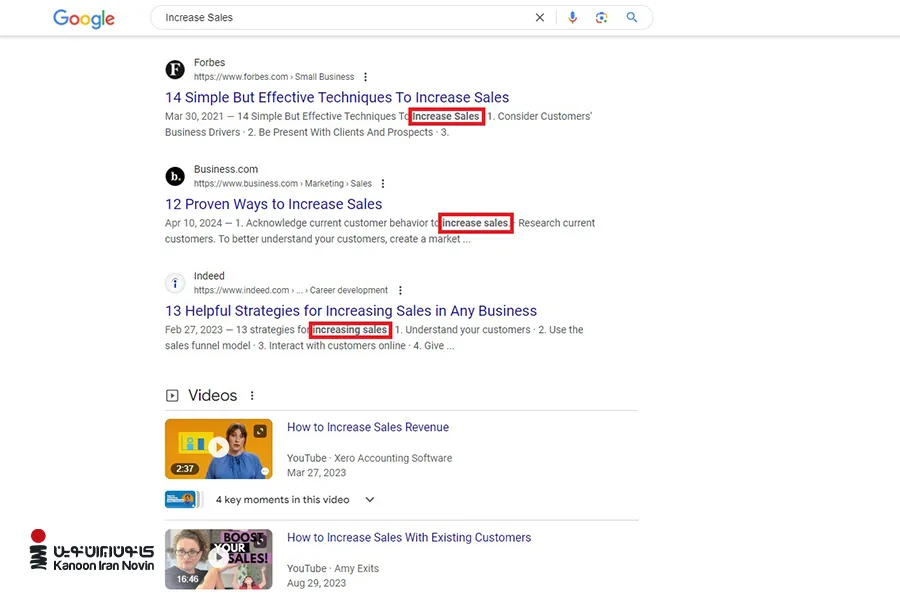The image size is (900, 600).
Task: Clear the search box with the X icon
Action: click(540, 18)
